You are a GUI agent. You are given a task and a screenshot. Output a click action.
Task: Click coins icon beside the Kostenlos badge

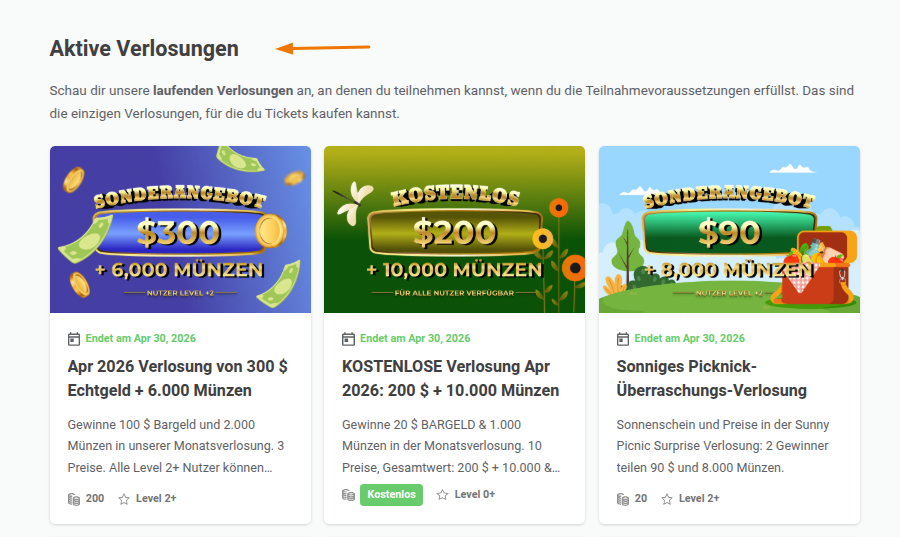click(348, 495)
